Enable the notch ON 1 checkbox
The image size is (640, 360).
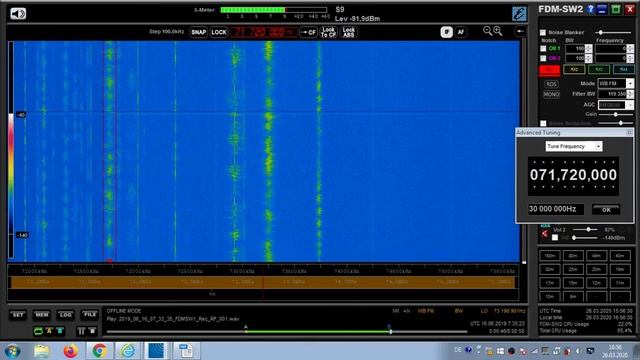pos(543,49)
